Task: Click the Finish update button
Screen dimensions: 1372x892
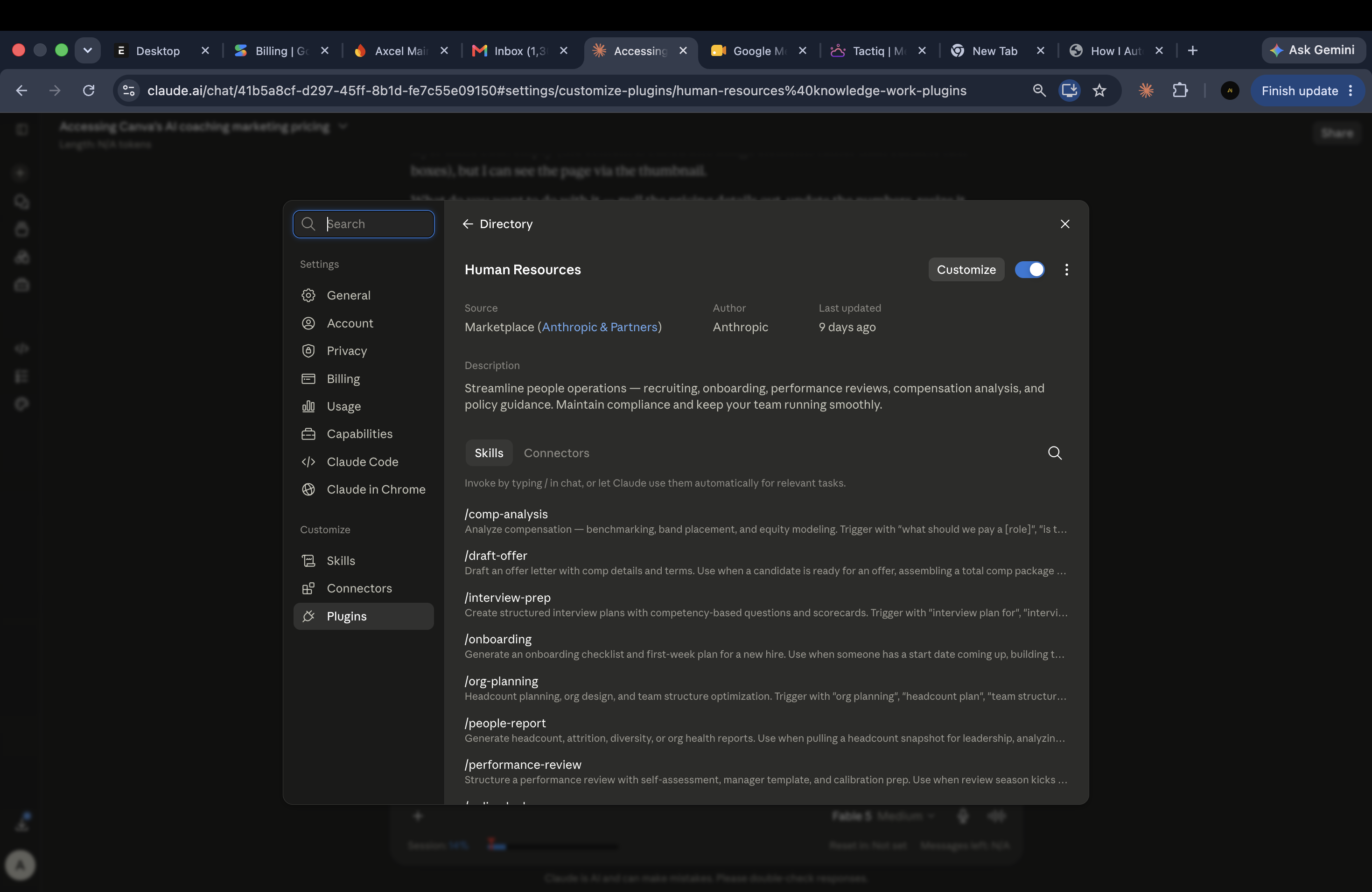Action: coord(1307,91)
